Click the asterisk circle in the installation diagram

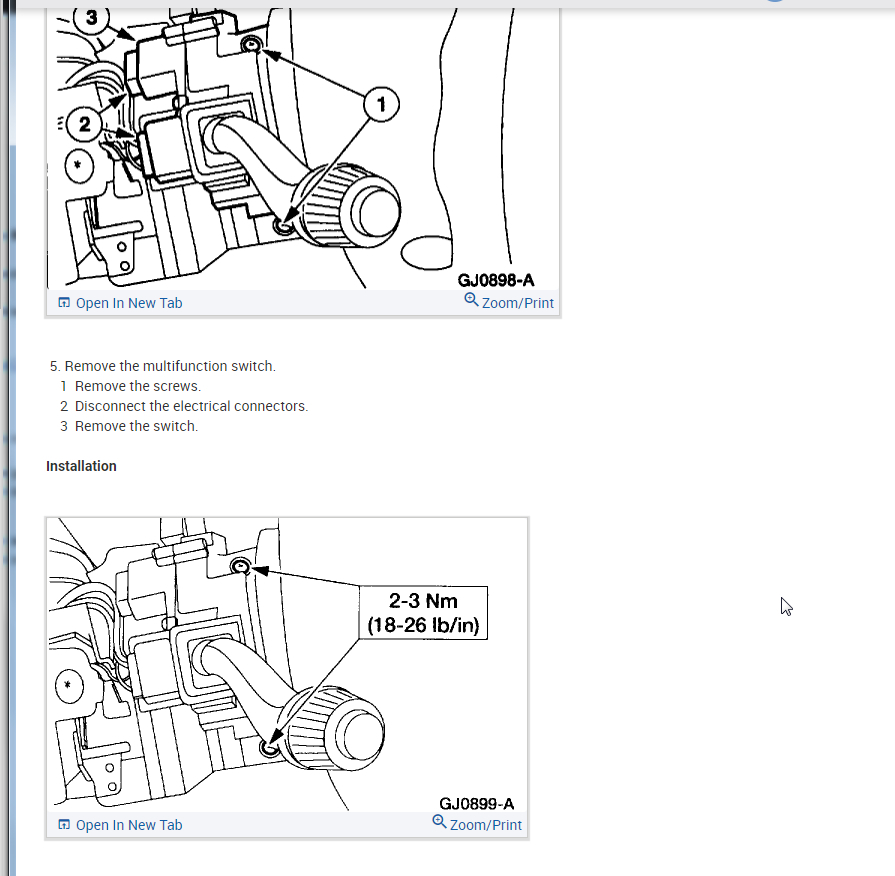[x=69, y=685]
